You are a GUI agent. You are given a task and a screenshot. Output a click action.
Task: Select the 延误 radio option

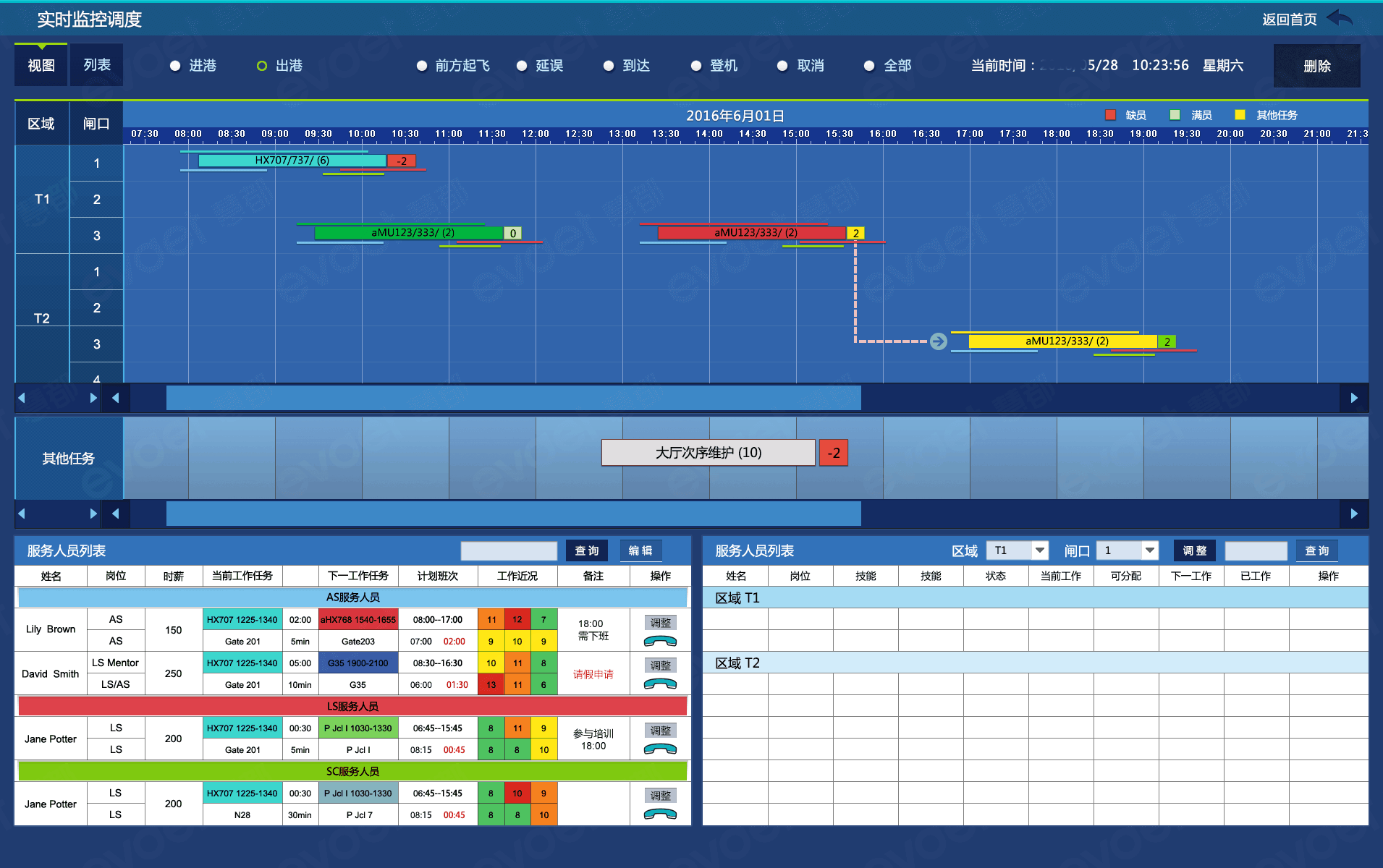(522, 66)
